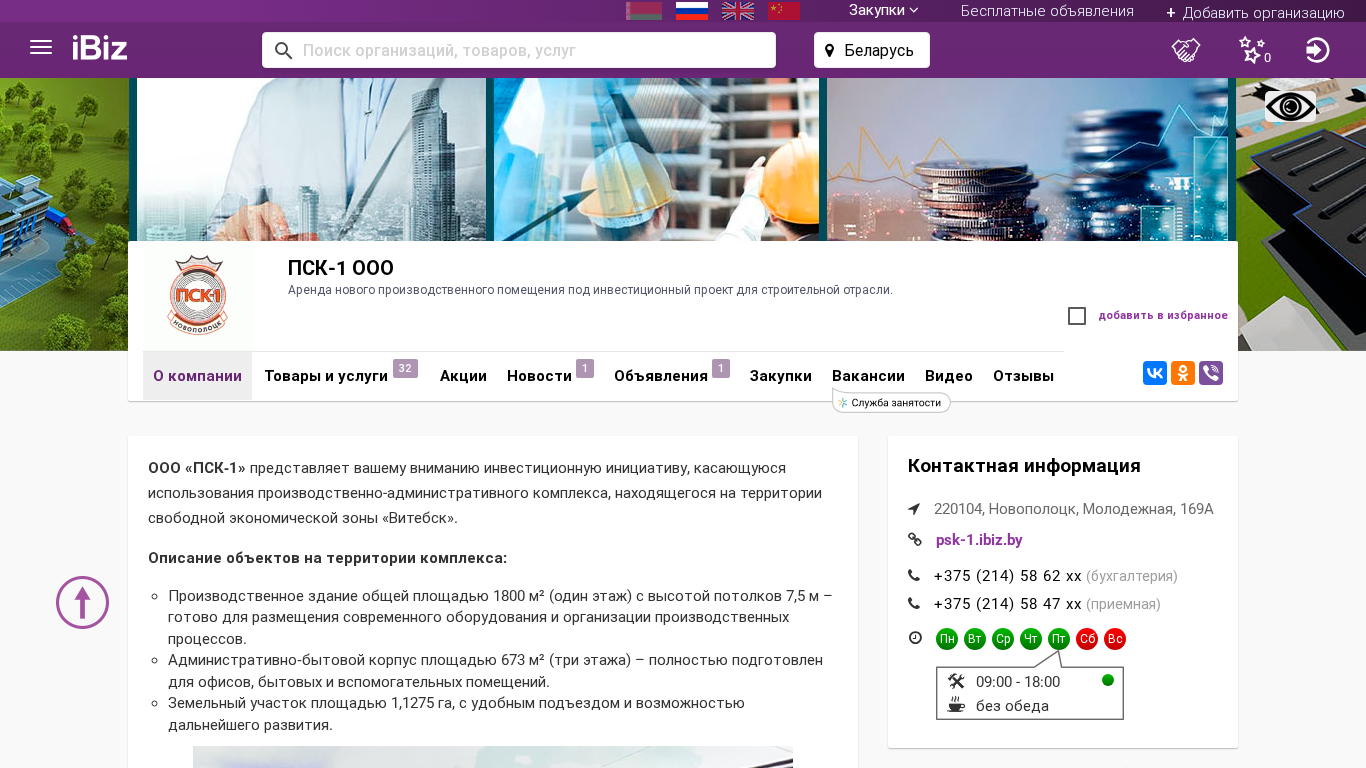Screen dimensions: 1366x768
Task: Click 'Служба занятости' badge link
Action: click(x=891, y=402)
